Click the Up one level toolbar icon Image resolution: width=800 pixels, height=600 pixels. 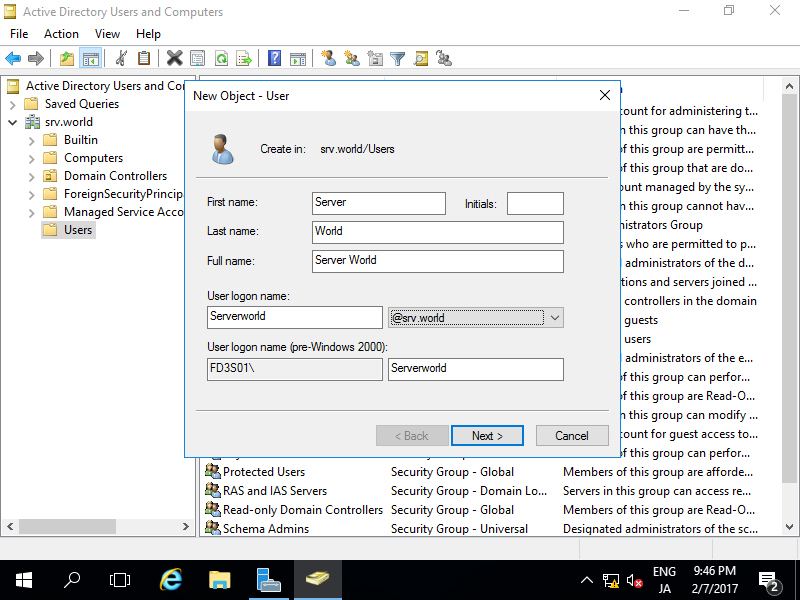click(x=66, y=57)
